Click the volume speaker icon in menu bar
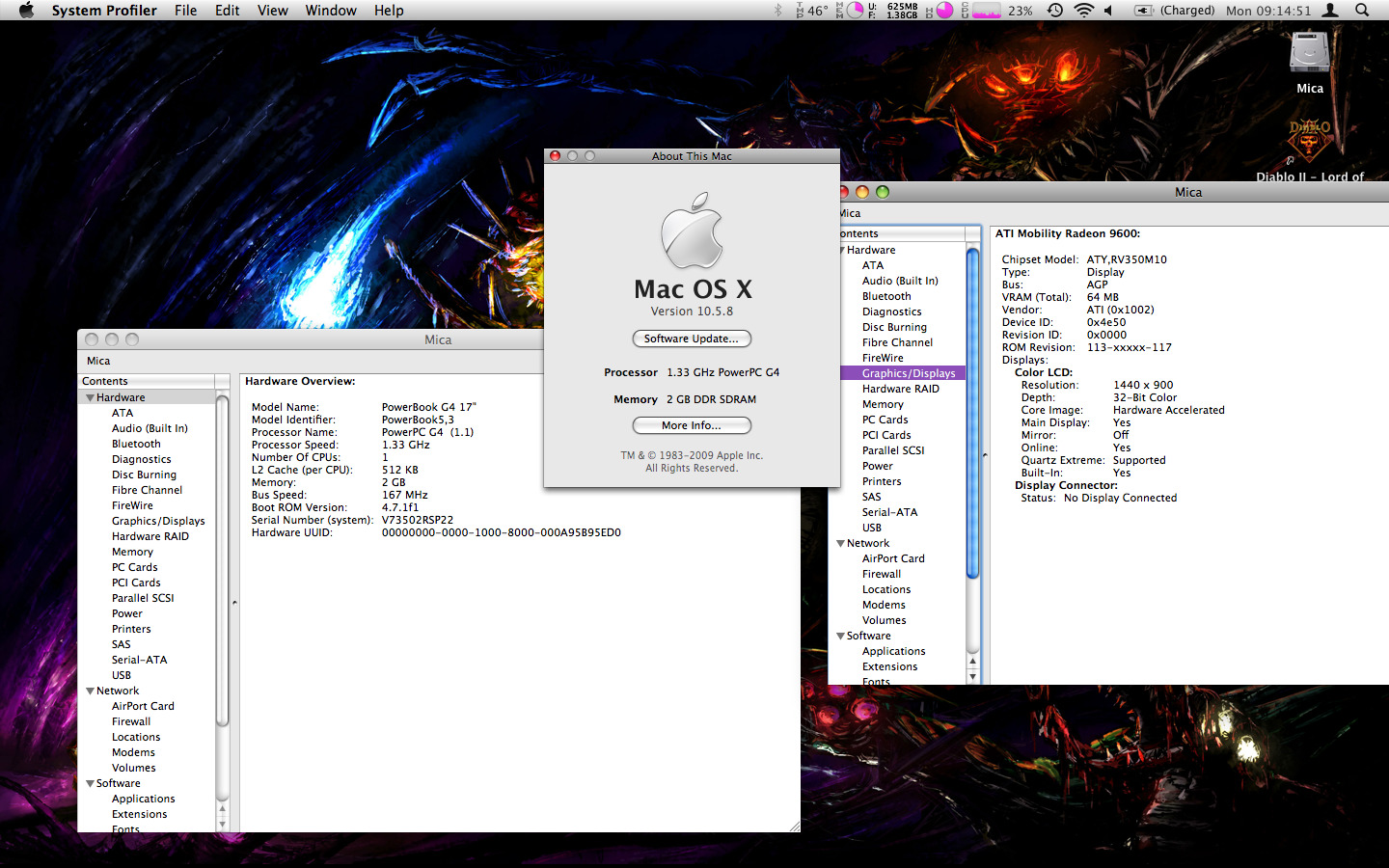The image size is (1389, 868). click(x=1108, y=11)
